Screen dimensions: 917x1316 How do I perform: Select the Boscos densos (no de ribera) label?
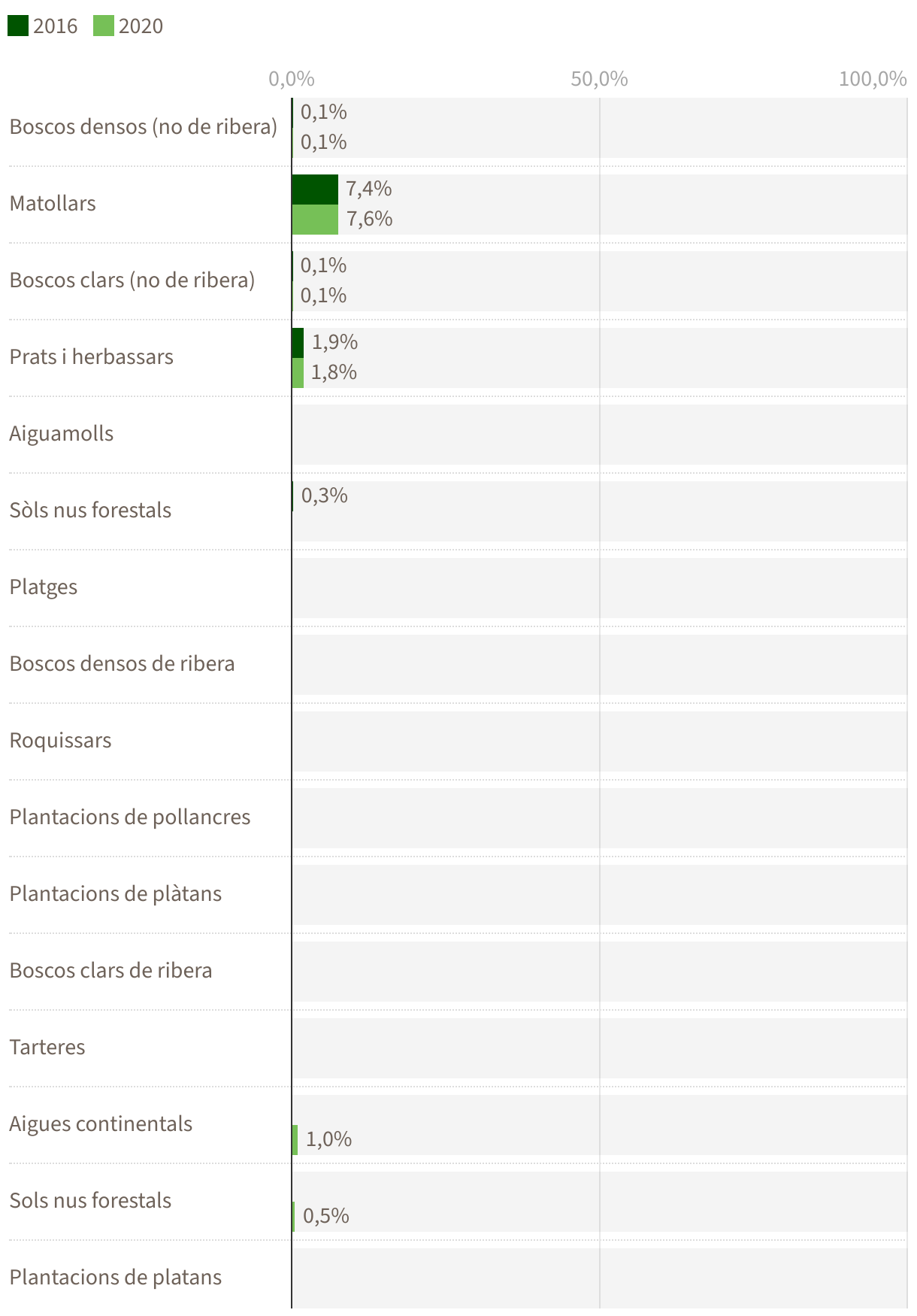point(144,126)
